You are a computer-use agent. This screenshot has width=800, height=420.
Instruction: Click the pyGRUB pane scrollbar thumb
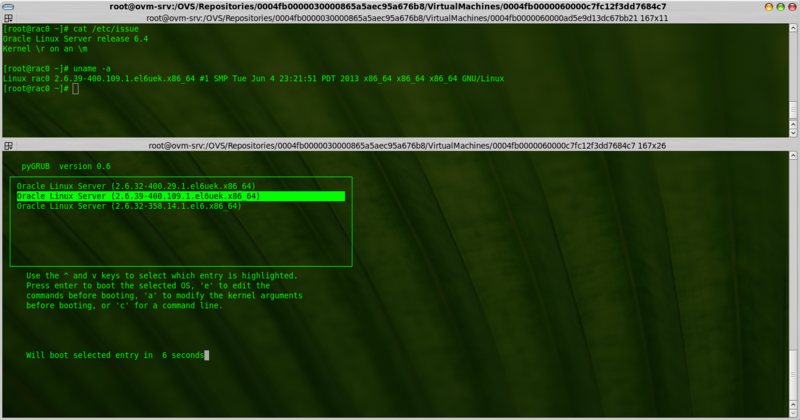pos(793,374)
